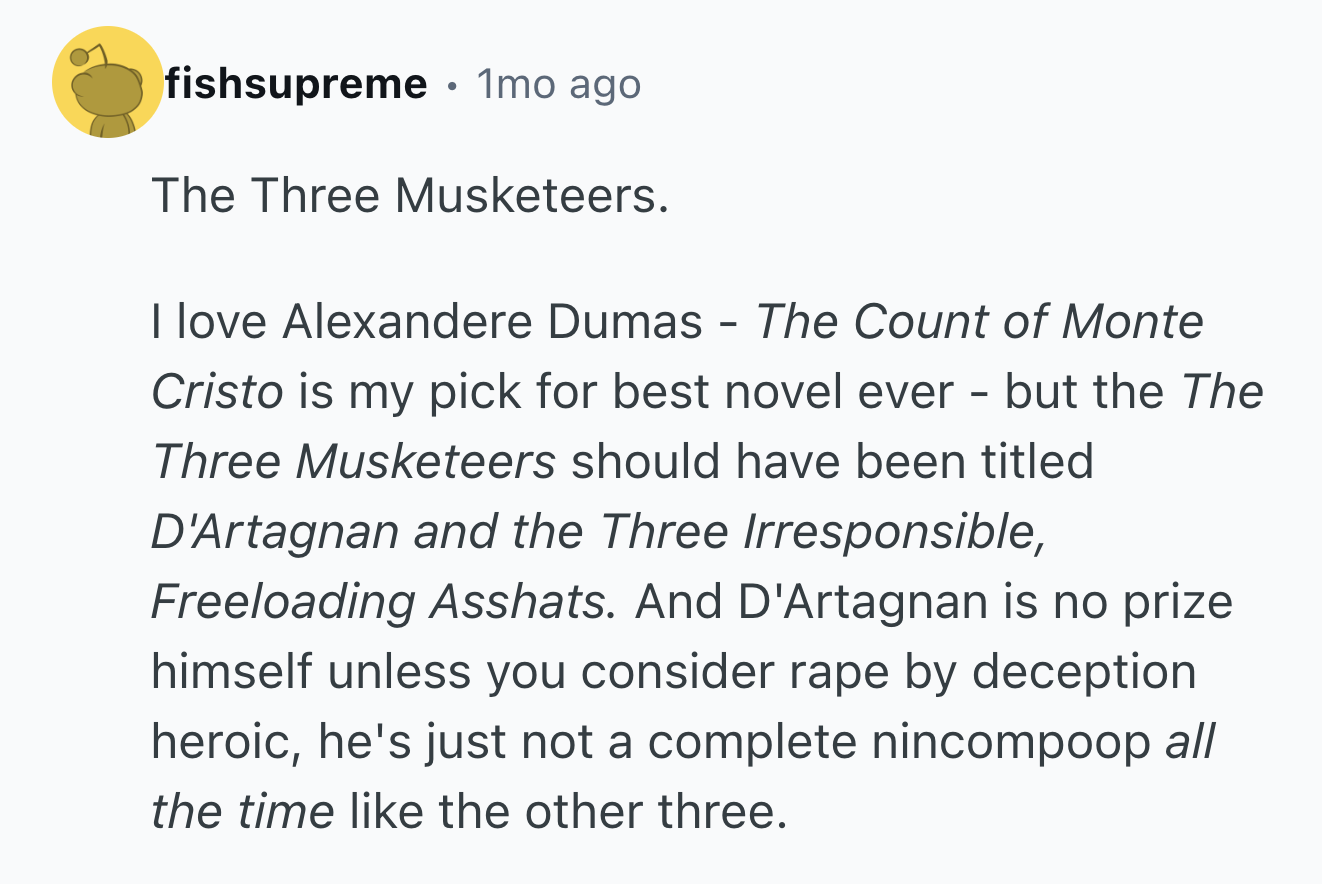Click the italic title 'The Count of Monte'

[x=979, y=322]
